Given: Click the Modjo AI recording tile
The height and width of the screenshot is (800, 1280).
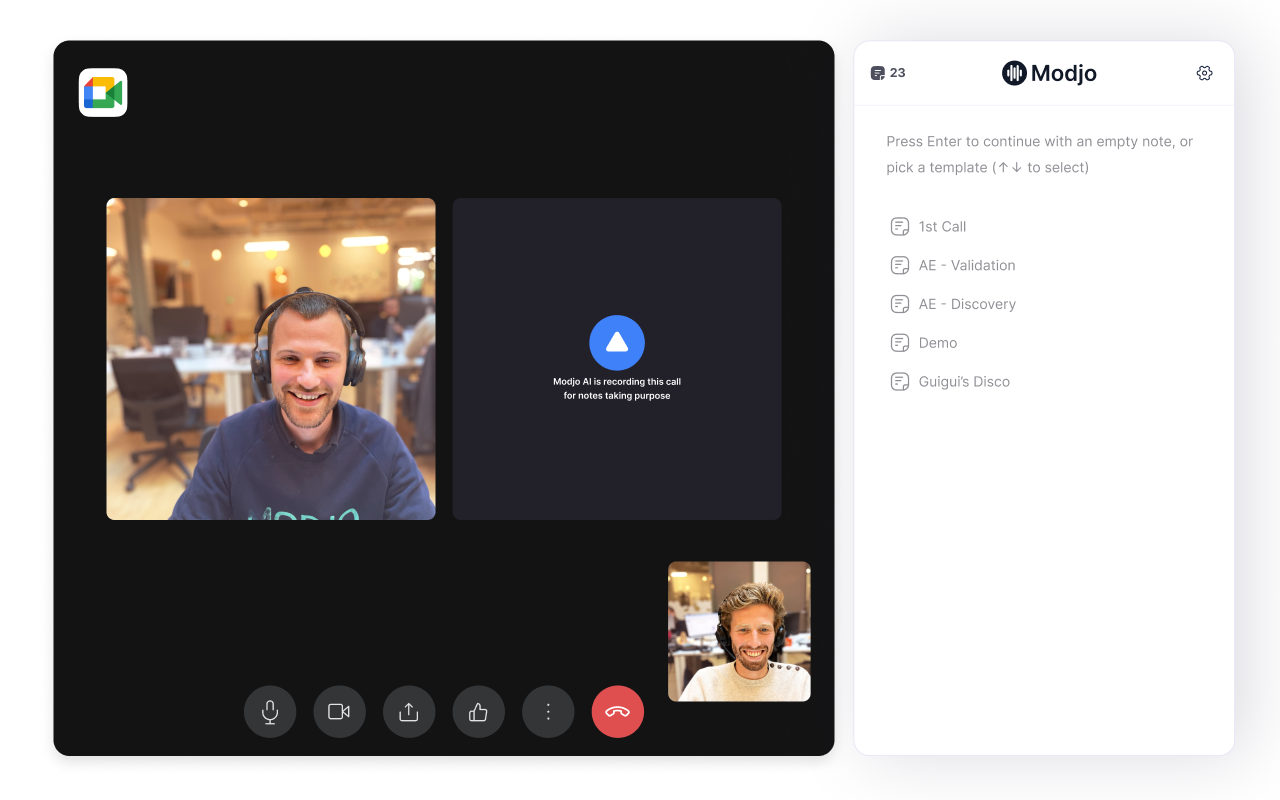Looking at the screenshot, I should click(x=617, y=359).
